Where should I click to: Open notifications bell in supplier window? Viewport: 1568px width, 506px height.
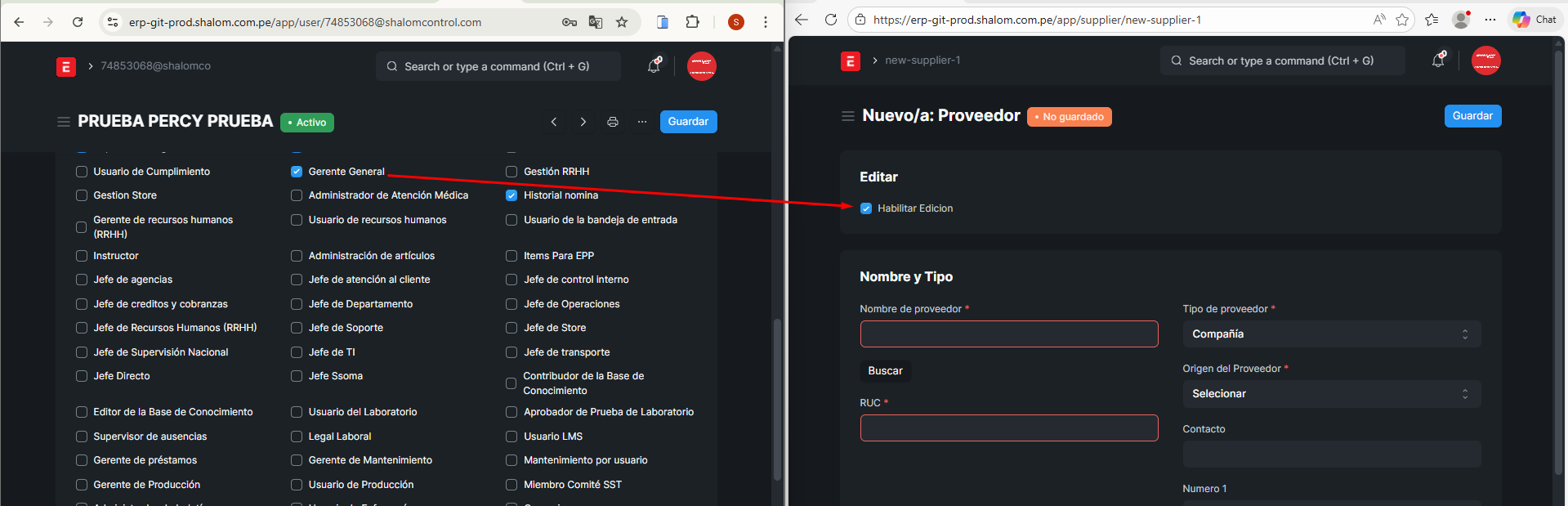click(x=1438, y=60)
